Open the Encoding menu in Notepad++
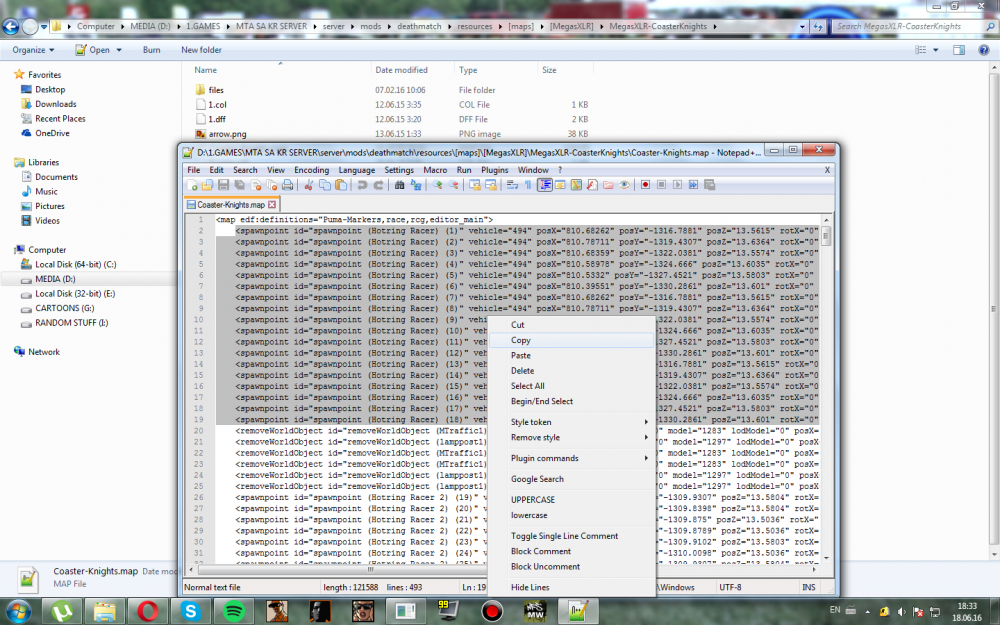Screen dimensions: 1000x625 [x=311, y=170]
